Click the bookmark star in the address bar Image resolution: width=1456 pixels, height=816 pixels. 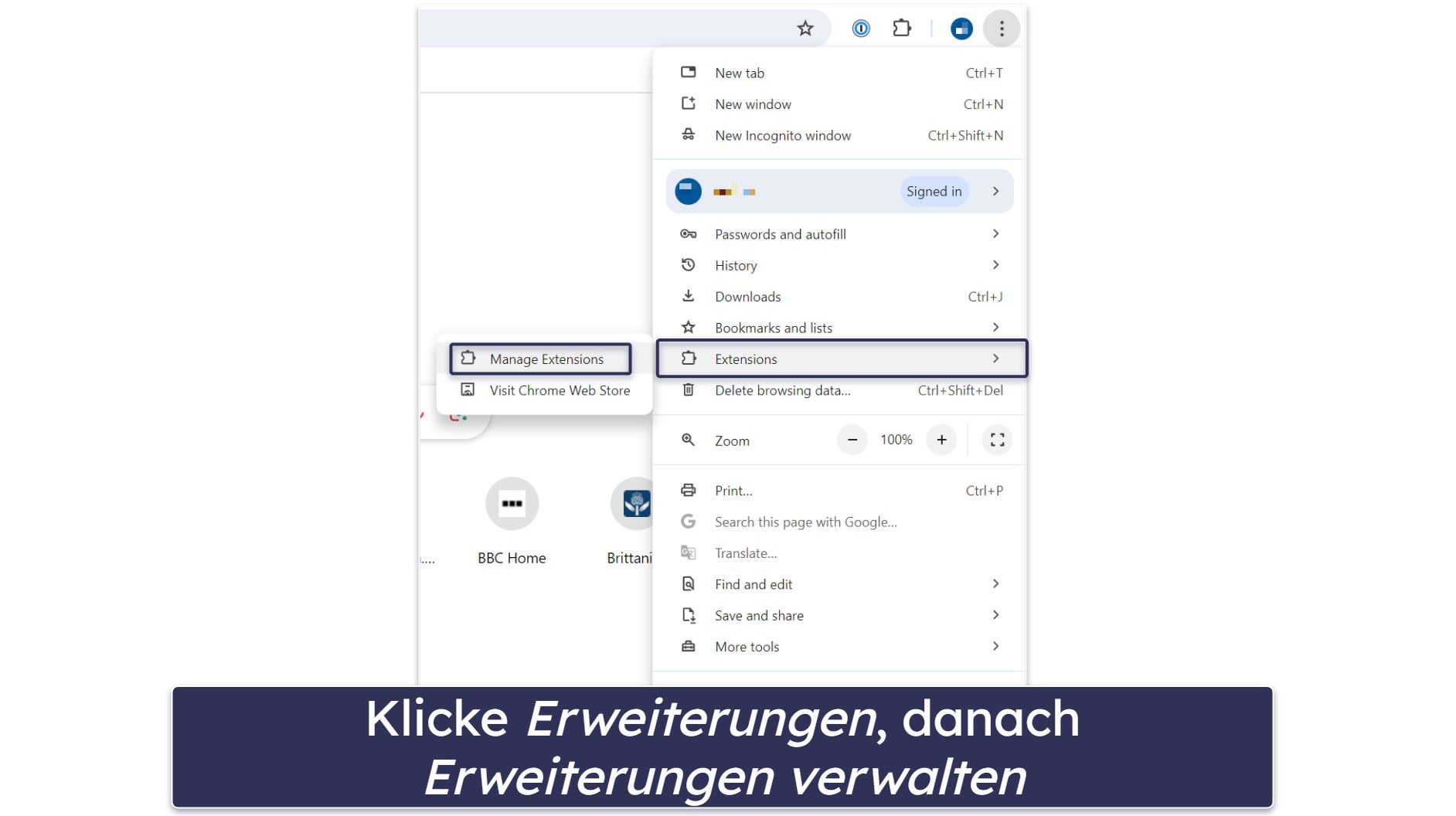[805, 29]
